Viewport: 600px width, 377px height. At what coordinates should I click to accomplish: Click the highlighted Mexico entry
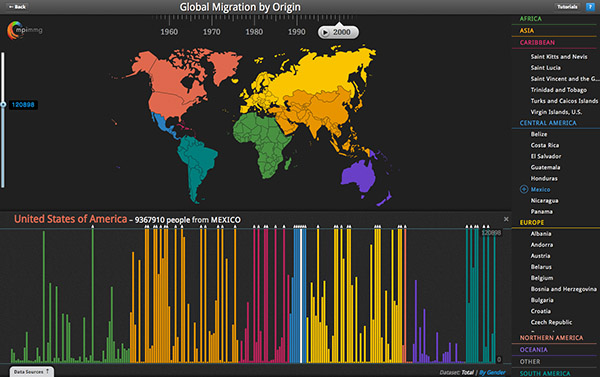point(540,189)
